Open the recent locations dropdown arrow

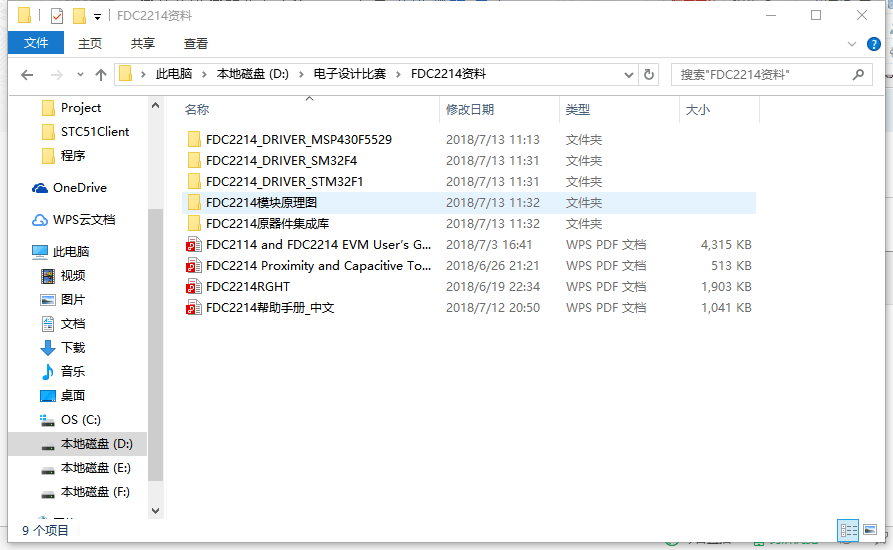[x=80, y=75]
